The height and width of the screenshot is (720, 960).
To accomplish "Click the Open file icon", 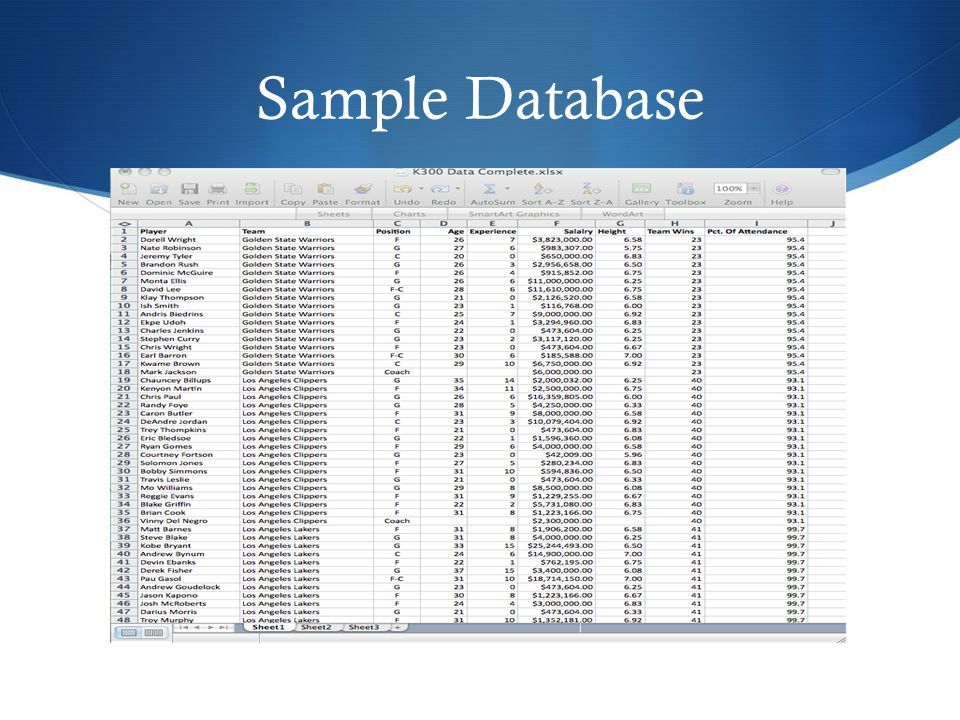I will (x=159, y=189).
